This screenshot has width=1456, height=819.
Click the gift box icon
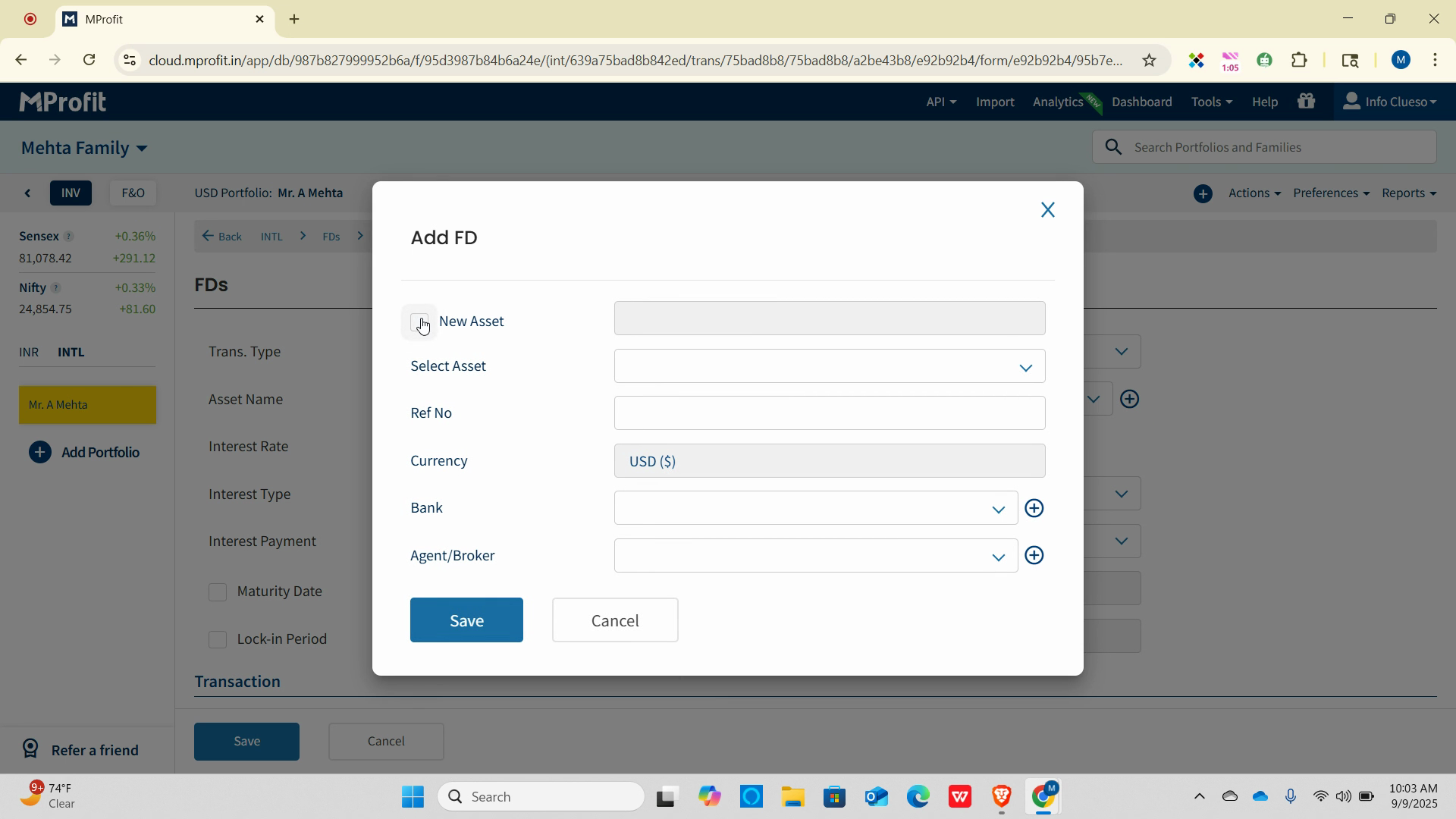[1306, 101]
